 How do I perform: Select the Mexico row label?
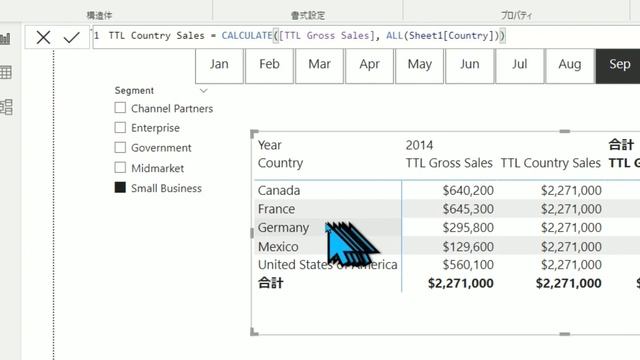(278, 247)
